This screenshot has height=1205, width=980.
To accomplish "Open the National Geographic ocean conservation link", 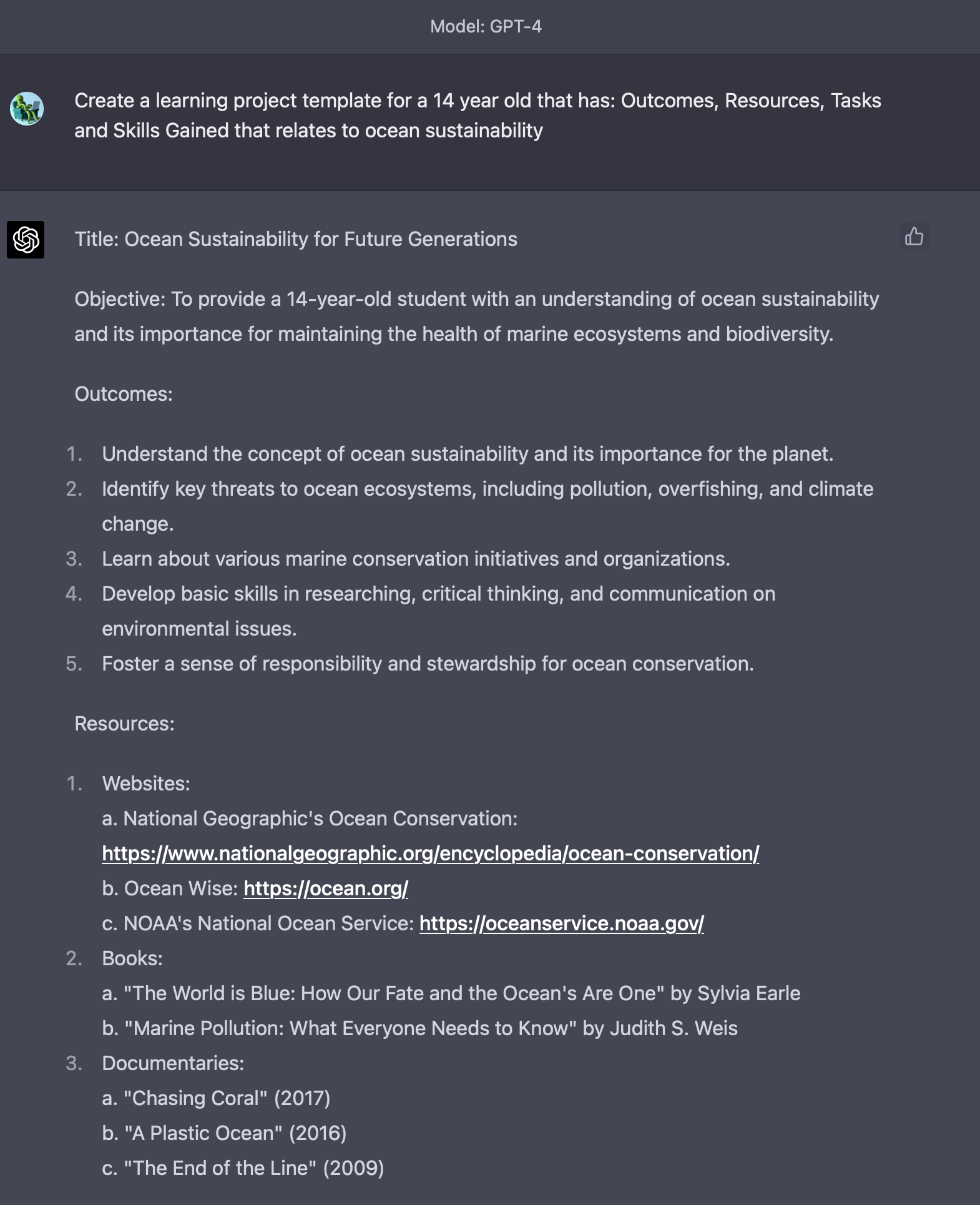I will pyautogui.click(x=430, y=853).
